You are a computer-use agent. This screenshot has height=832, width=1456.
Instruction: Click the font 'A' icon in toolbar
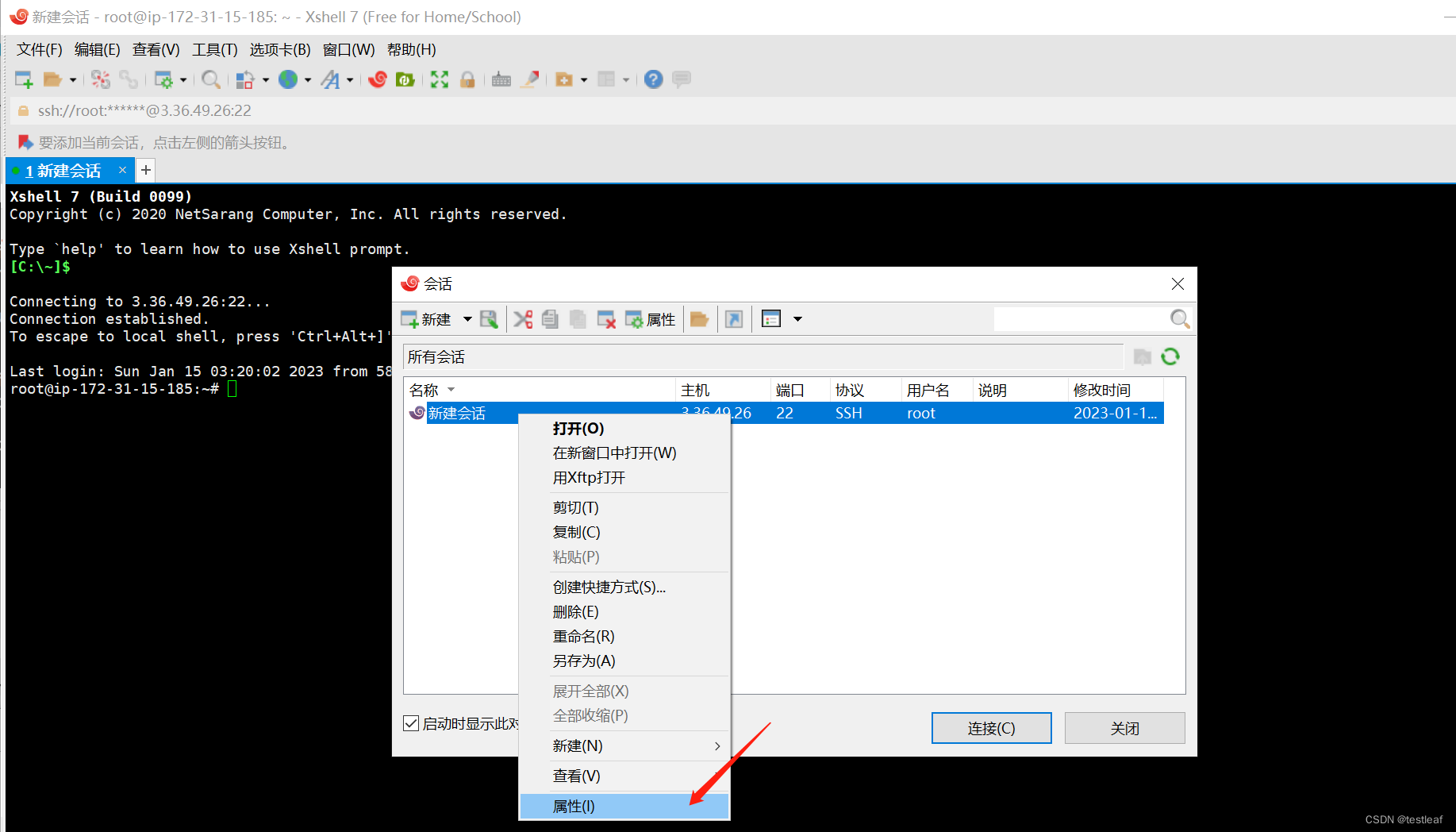point(330,79)
